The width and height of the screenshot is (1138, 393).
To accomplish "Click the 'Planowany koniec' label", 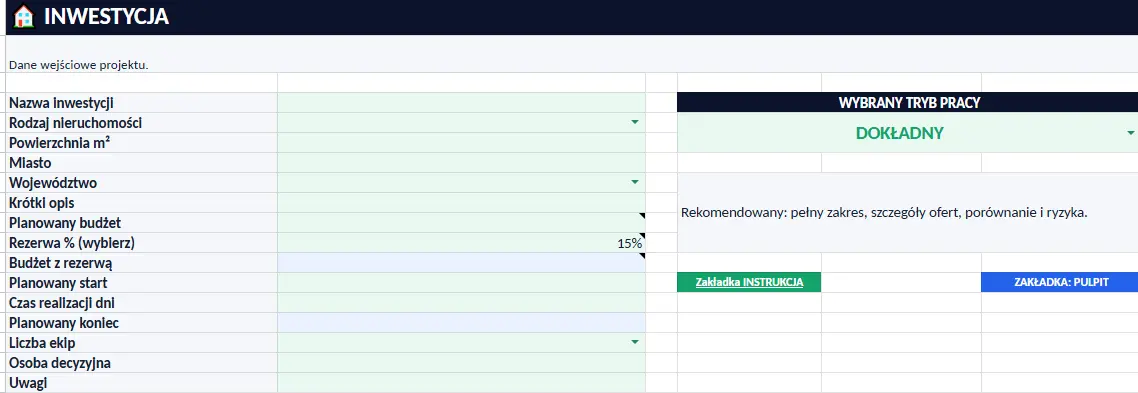I will coord(64,323).
